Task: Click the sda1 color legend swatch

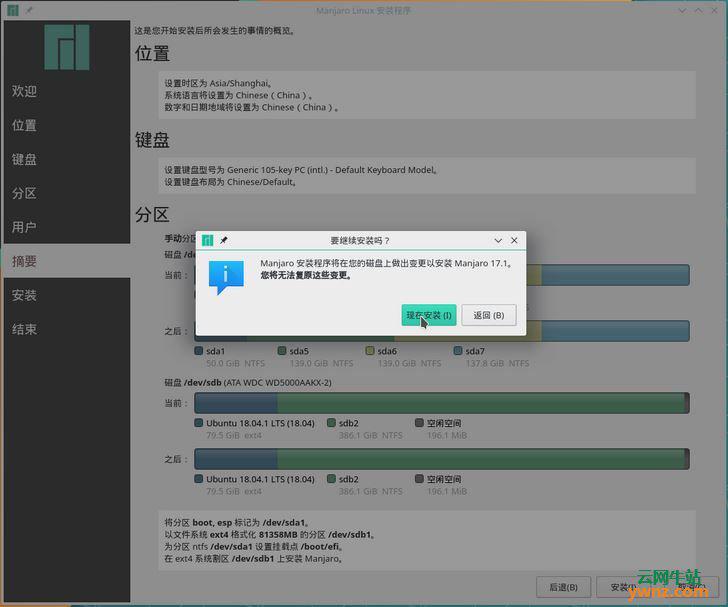Action: (199, 351)
